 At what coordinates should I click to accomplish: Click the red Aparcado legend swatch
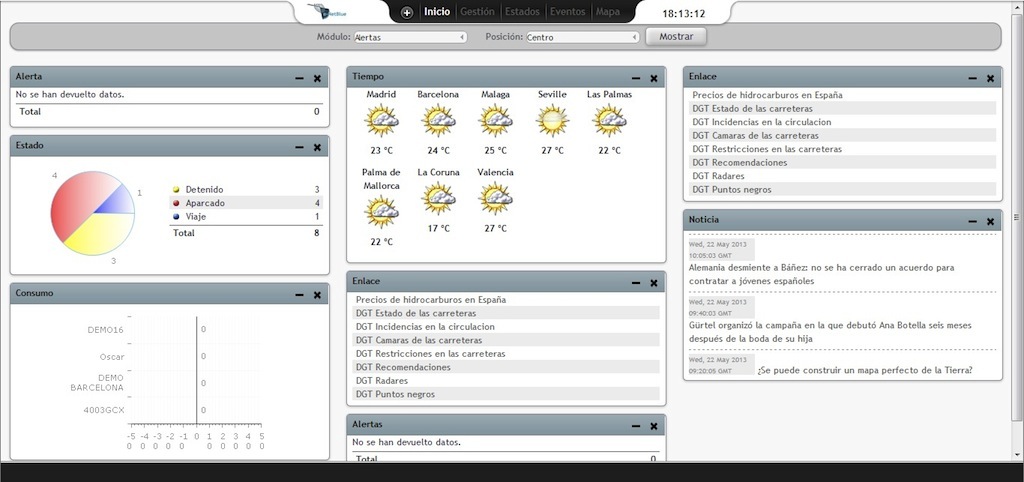[x=177, y=203]
